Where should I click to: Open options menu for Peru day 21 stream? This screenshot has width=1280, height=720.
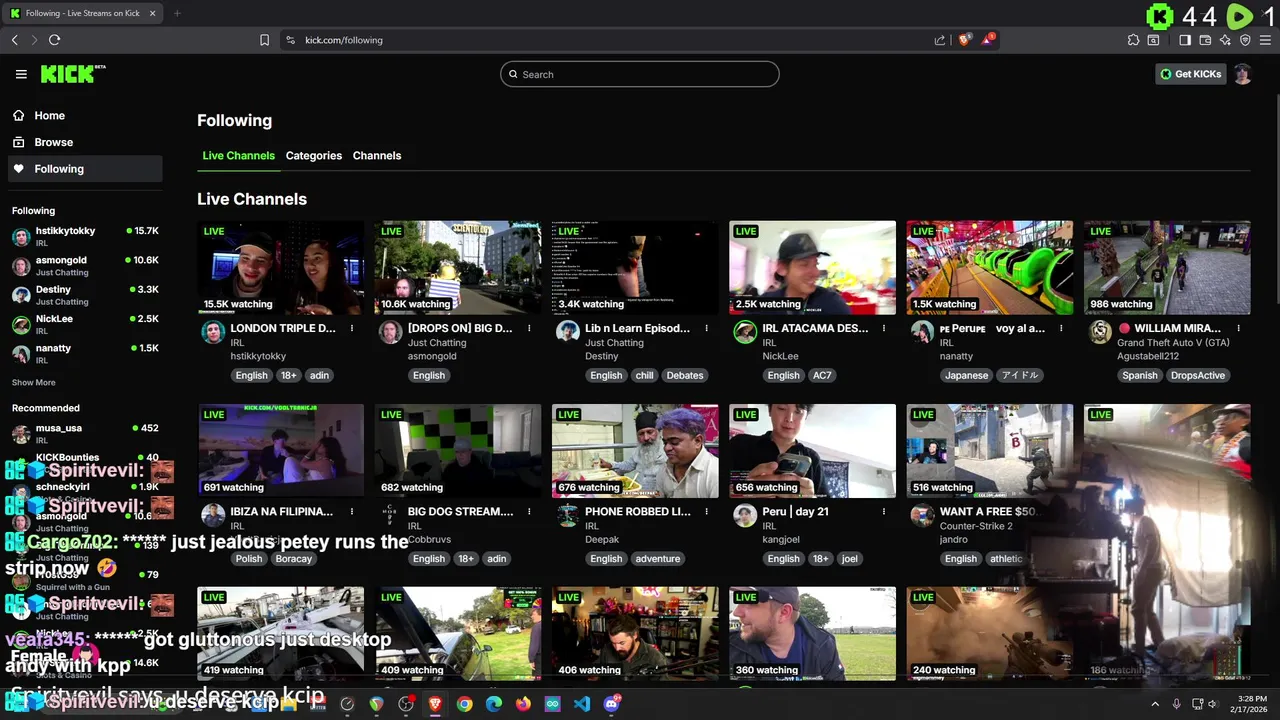[x=884, y=511]
